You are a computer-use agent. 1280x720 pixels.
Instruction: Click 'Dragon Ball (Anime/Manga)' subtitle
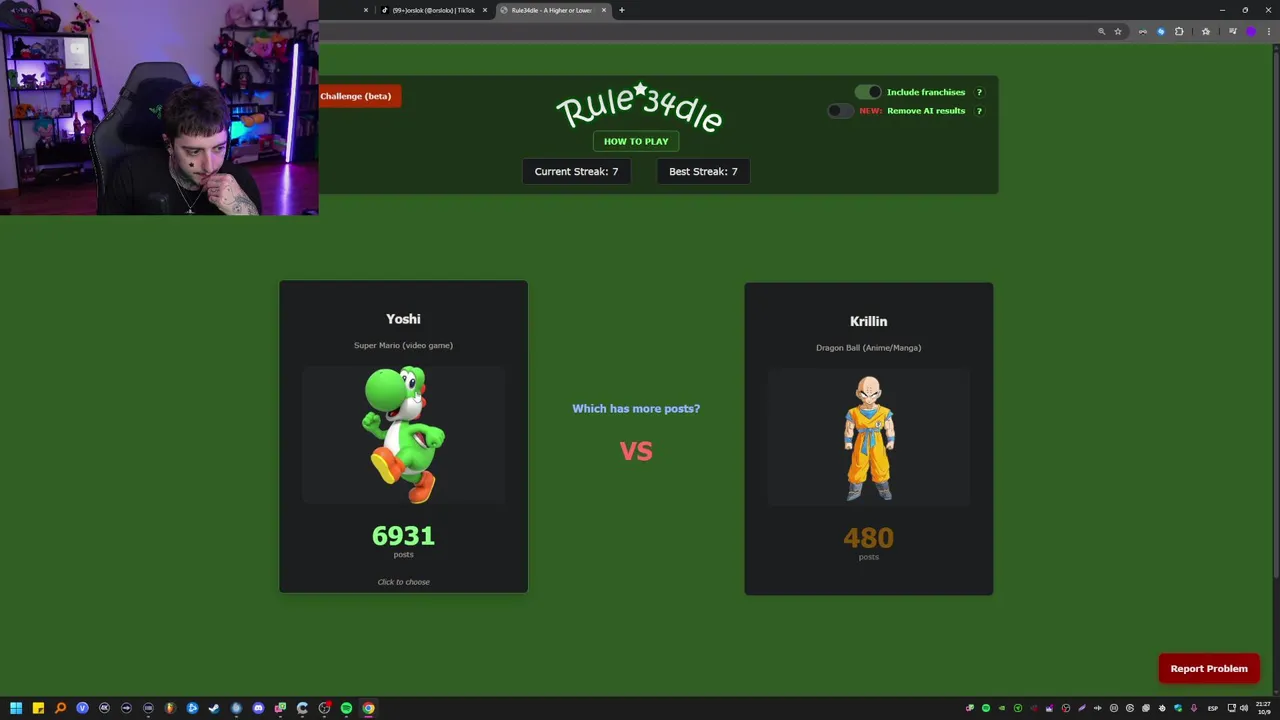pyautogui.click(x=868, y=348)
